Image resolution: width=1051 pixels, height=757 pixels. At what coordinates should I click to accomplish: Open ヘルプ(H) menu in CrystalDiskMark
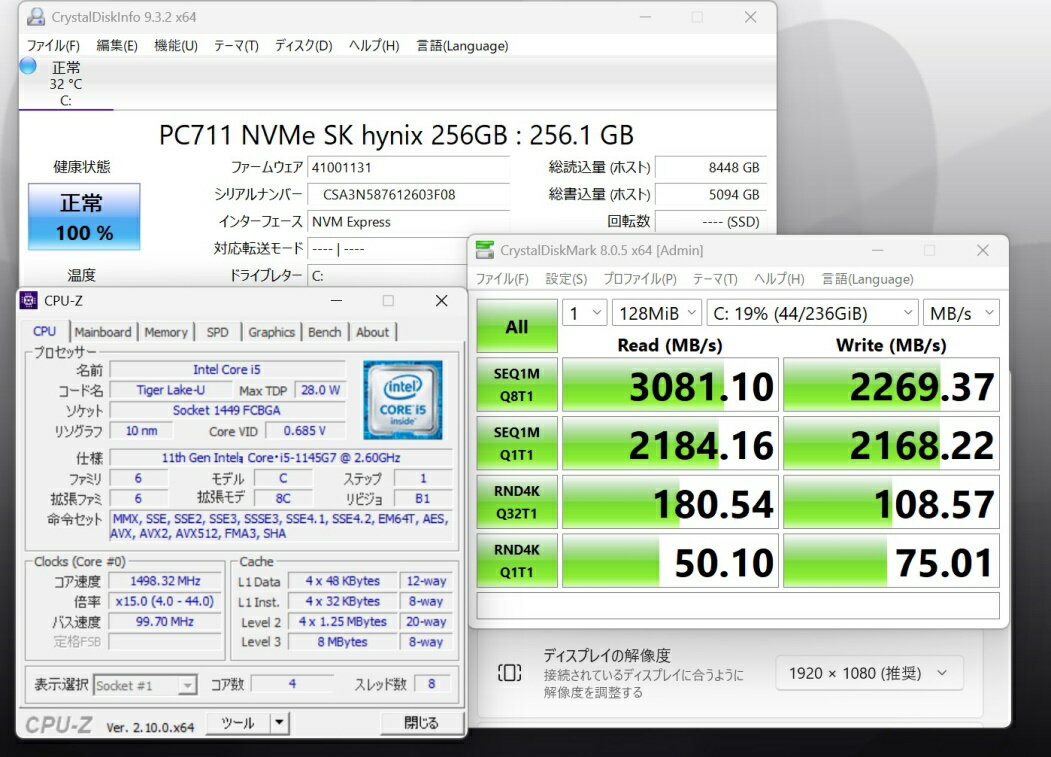779,279
